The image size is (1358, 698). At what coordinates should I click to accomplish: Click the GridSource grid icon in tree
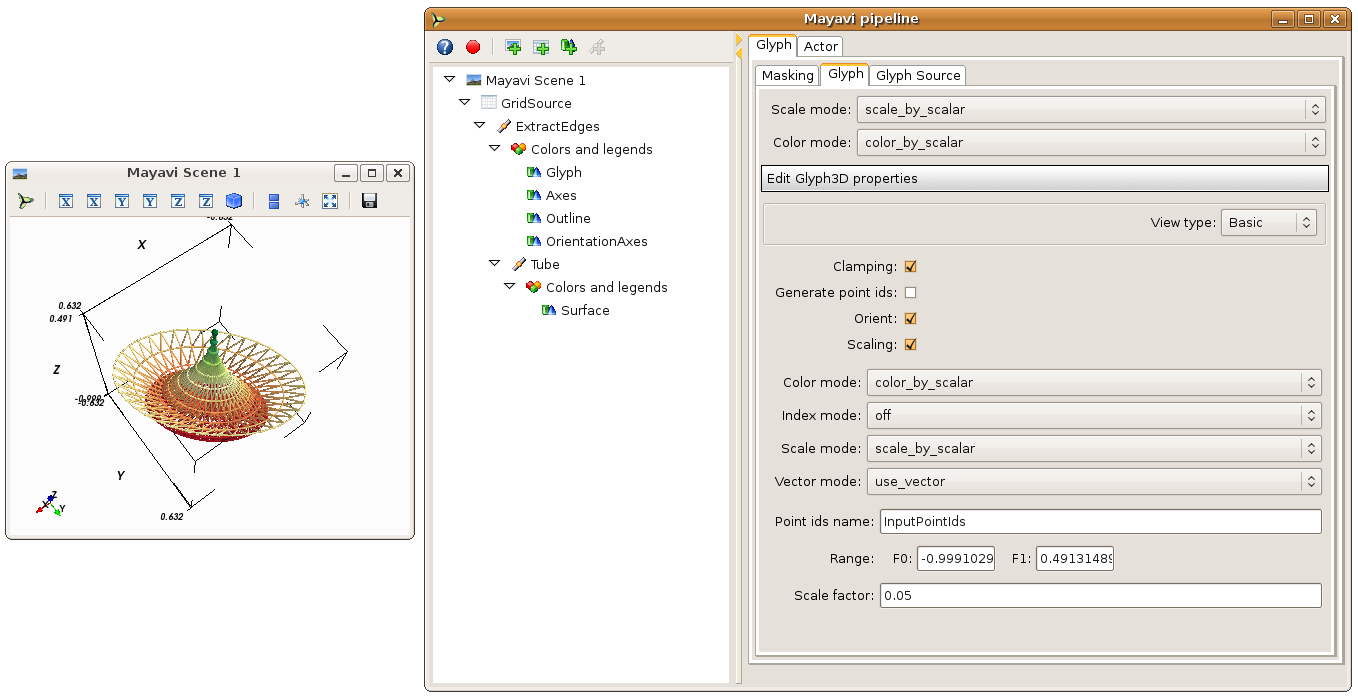489,103
